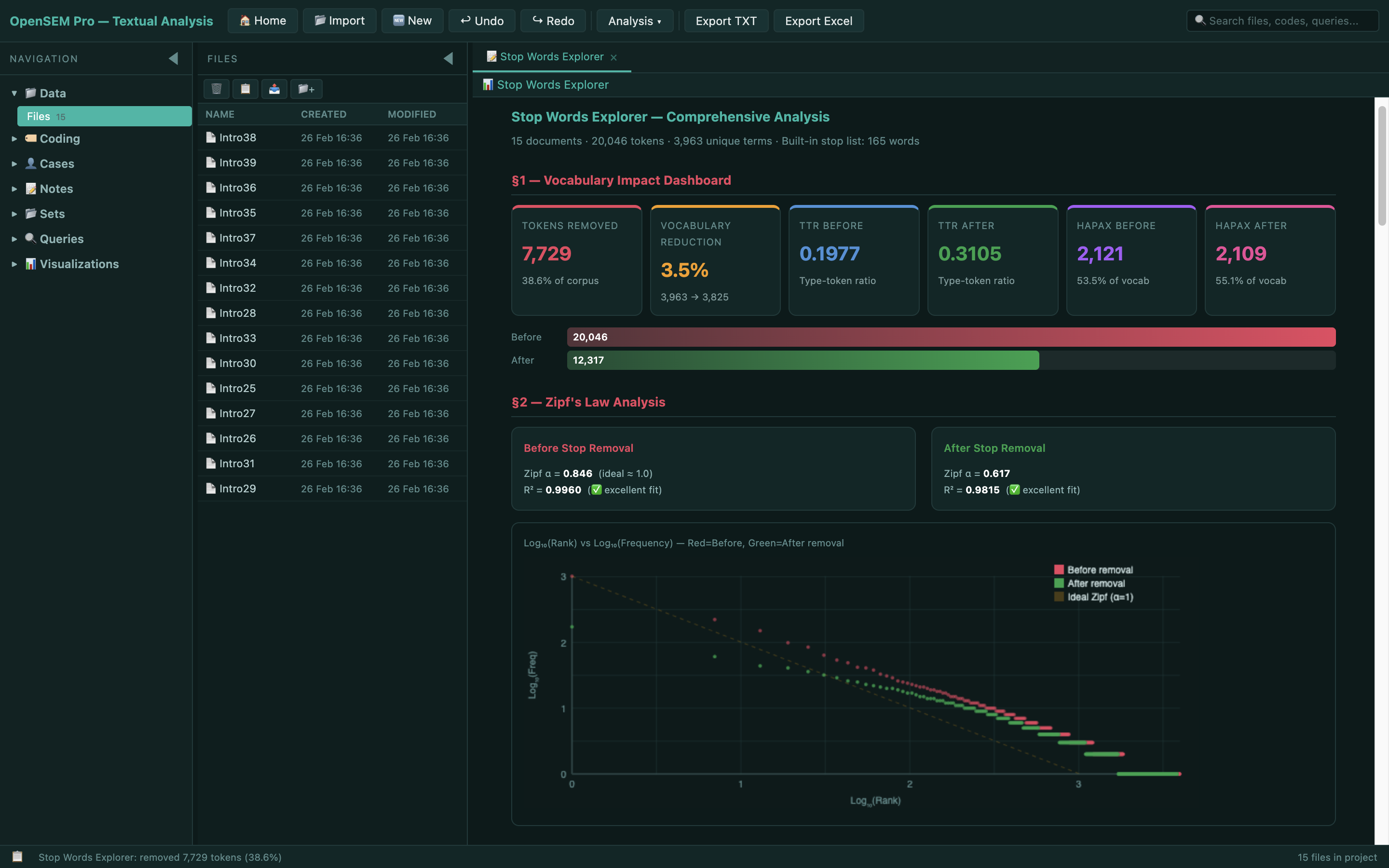1389x868 pixels.
Task: Click the Export Excel button
Action: click(x=818, y=21)
